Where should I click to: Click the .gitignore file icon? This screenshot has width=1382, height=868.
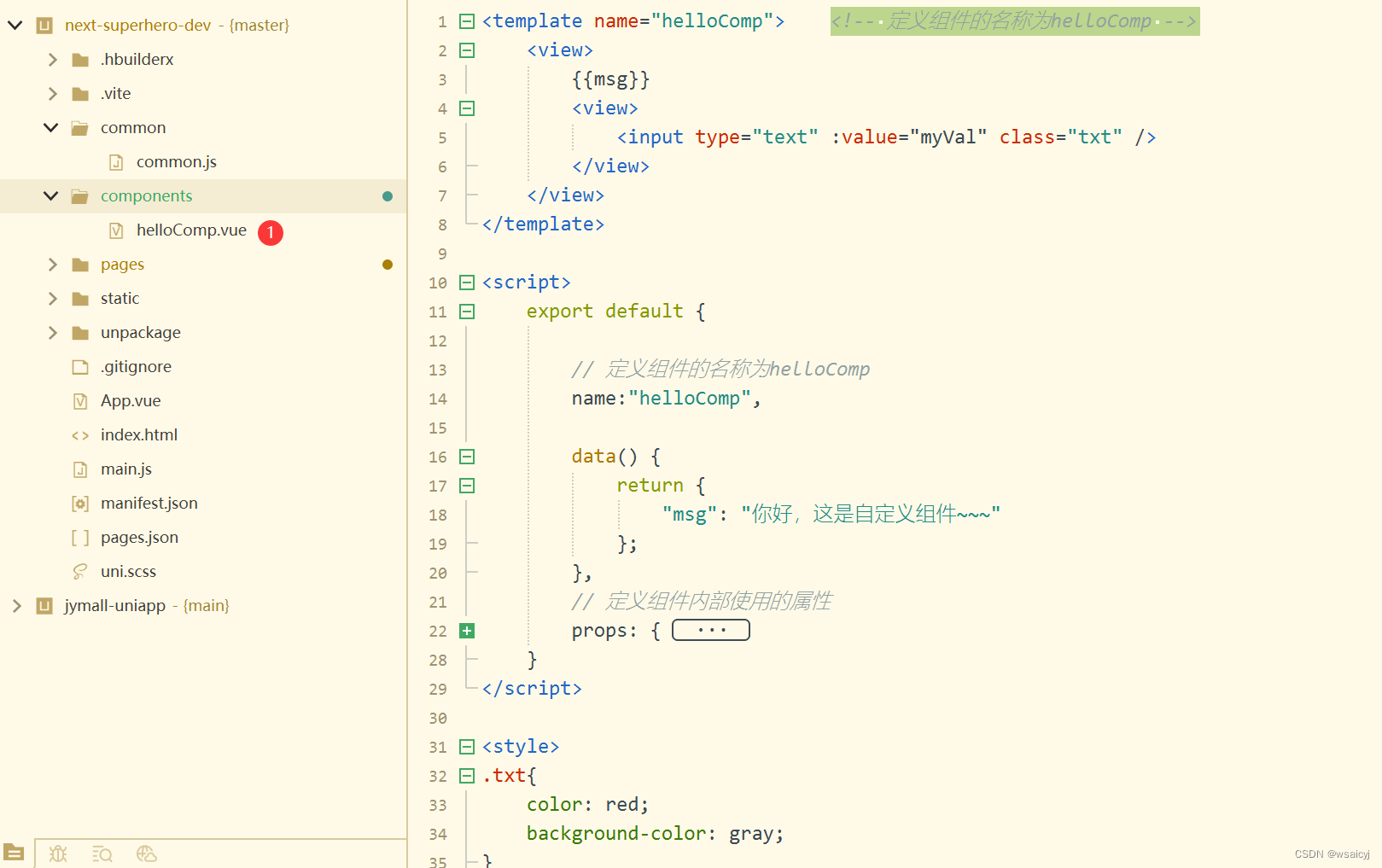click(80, 367)
